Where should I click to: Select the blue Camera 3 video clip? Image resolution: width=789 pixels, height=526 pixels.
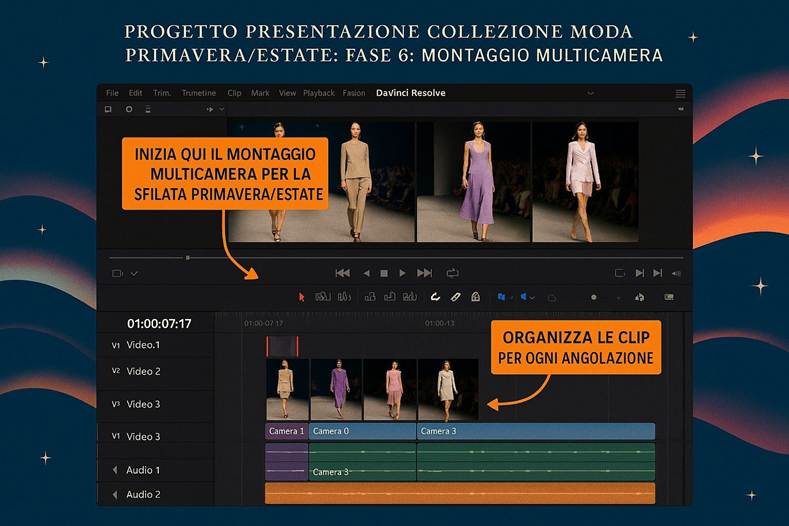(x=536, y=431)
